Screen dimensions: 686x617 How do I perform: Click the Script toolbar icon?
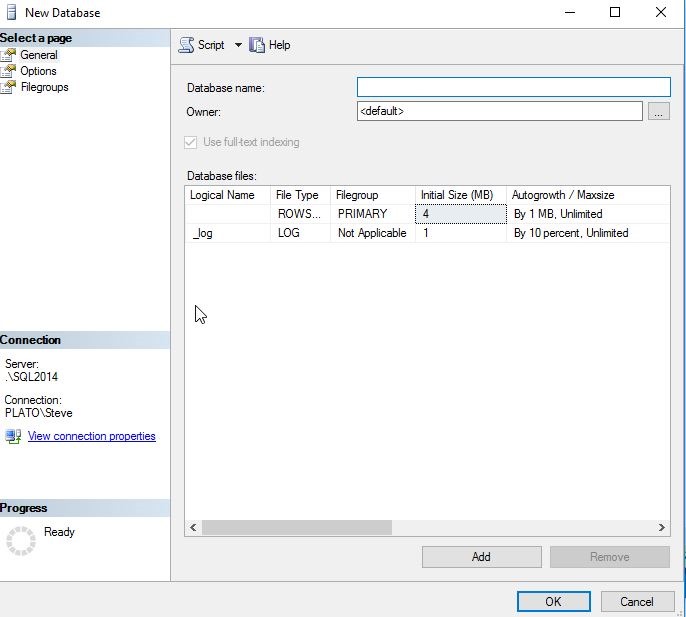point(186,45)
